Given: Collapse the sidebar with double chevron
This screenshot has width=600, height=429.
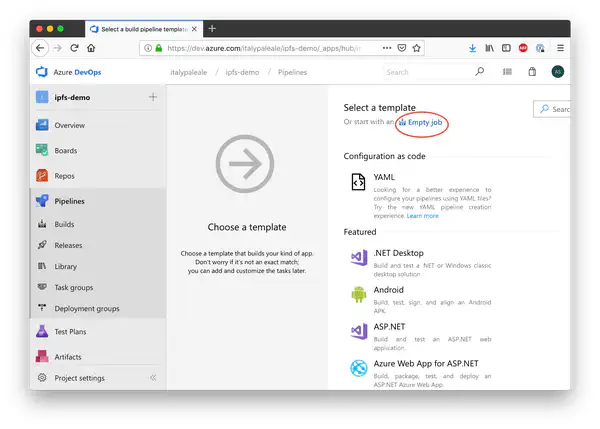Looking at the screenshot, I should pos(153,378).
